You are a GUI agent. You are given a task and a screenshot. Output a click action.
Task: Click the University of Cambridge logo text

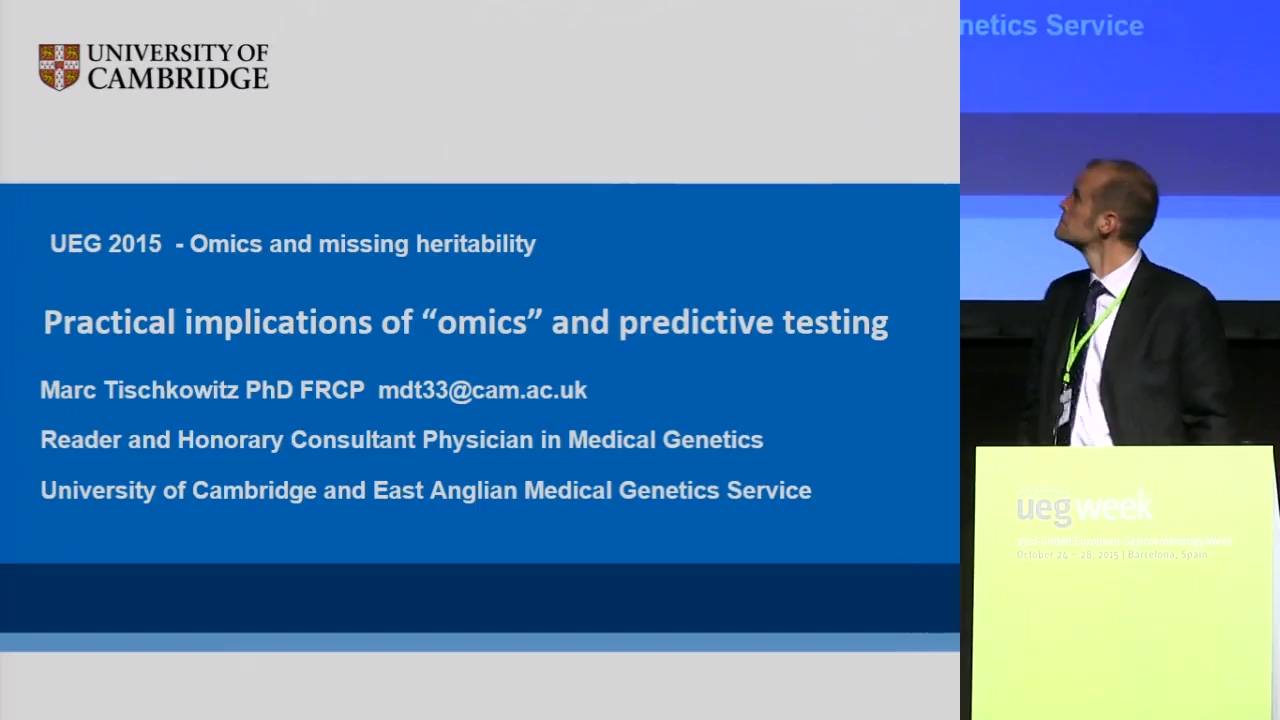(x=178, y=67)
